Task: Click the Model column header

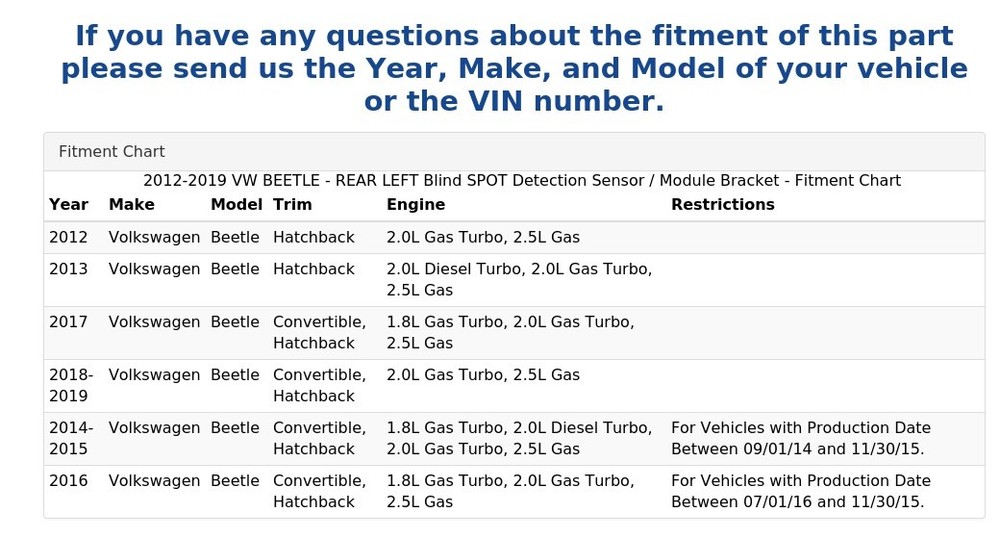Action: [x=236, y=205]
